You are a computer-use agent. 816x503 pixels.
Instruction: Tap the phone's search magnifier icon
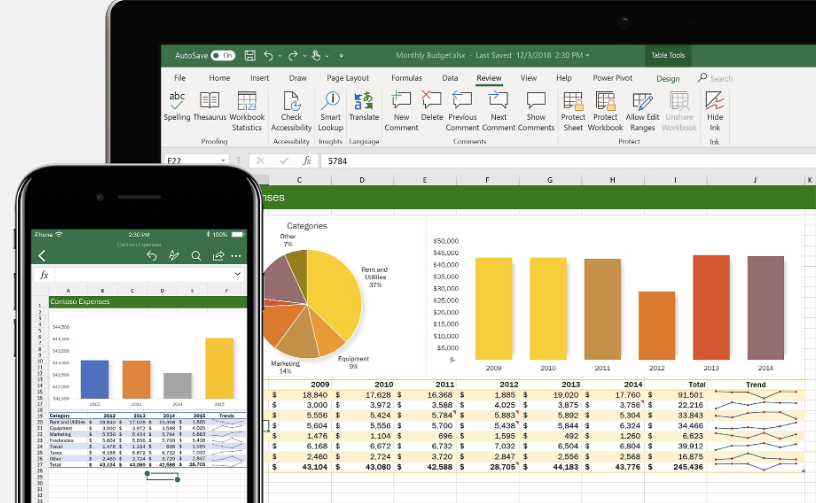tap(196, 255)
